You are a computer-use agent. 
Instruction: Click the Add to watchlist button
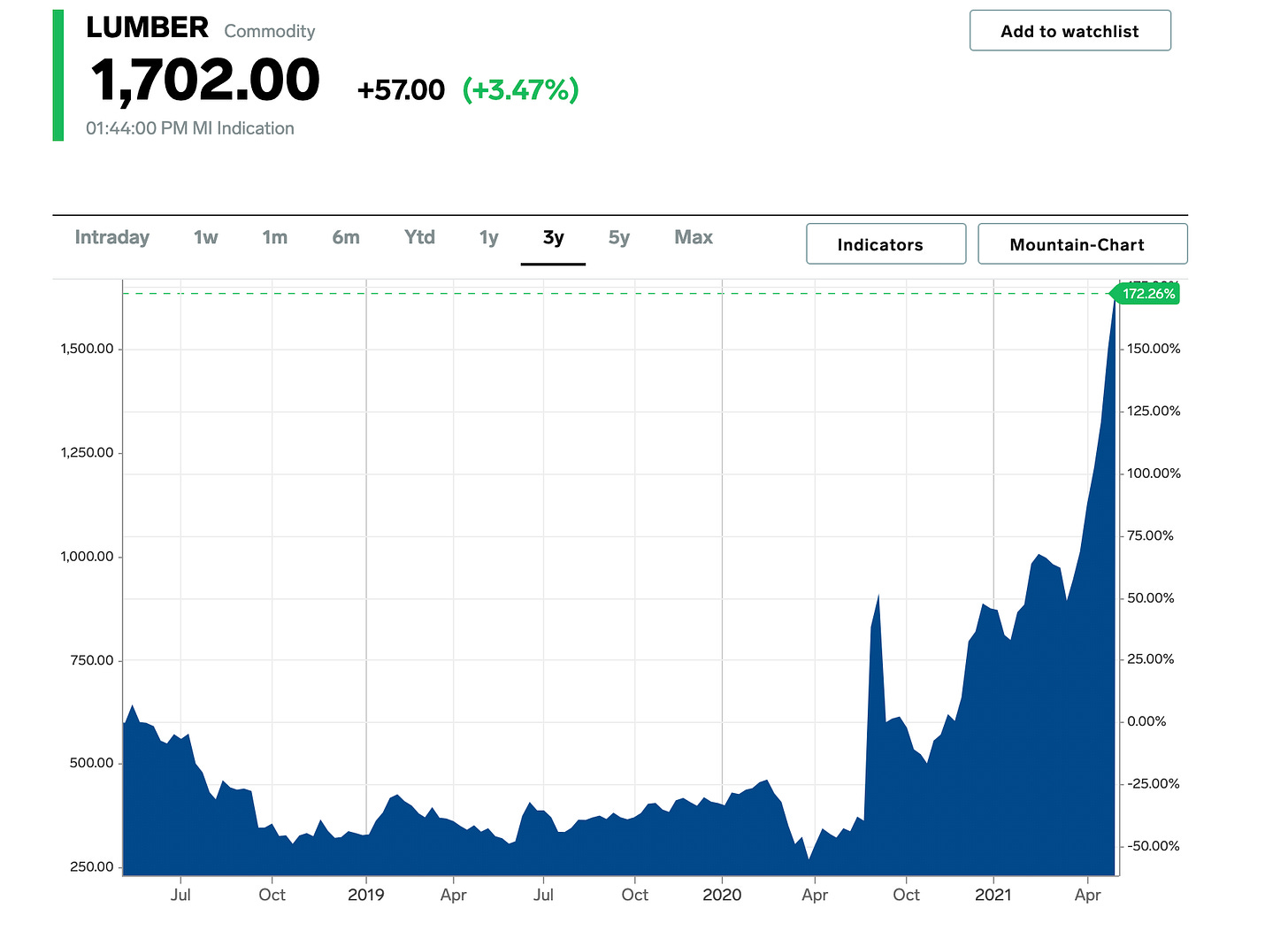pyautogui.click(x=1070, y=31)
